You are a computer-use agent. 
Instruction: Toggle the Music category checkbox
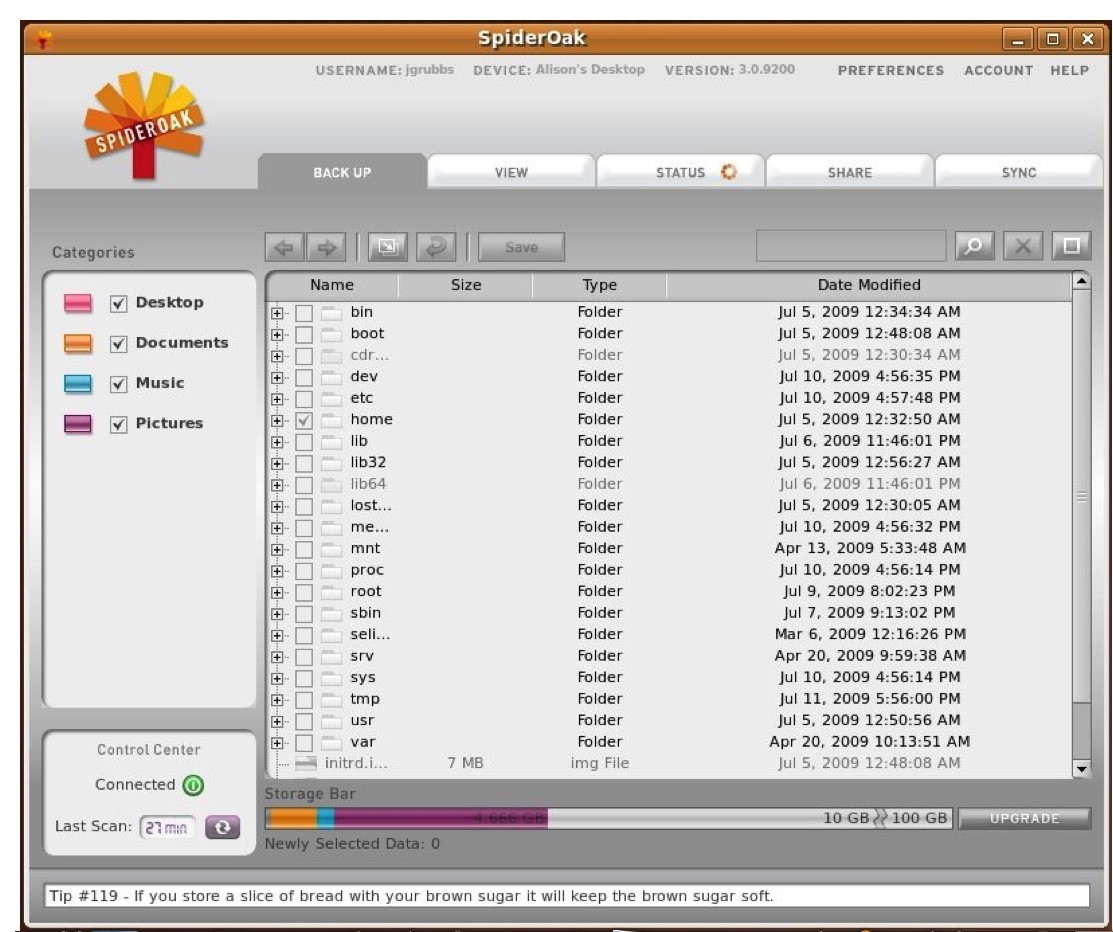pos(119,384)
